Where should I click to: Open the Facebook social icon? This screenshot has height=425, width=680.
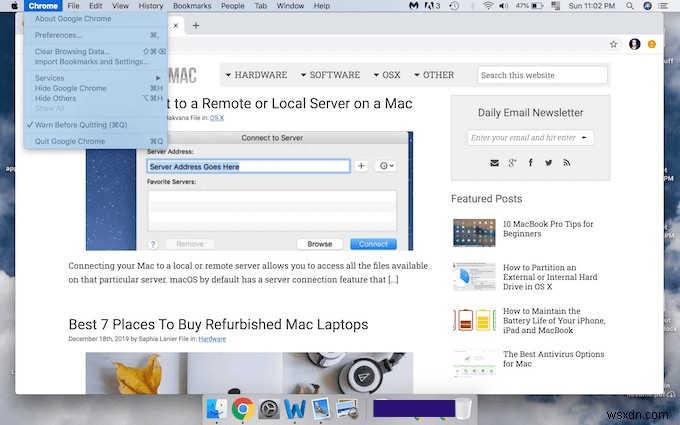(530, 163)
